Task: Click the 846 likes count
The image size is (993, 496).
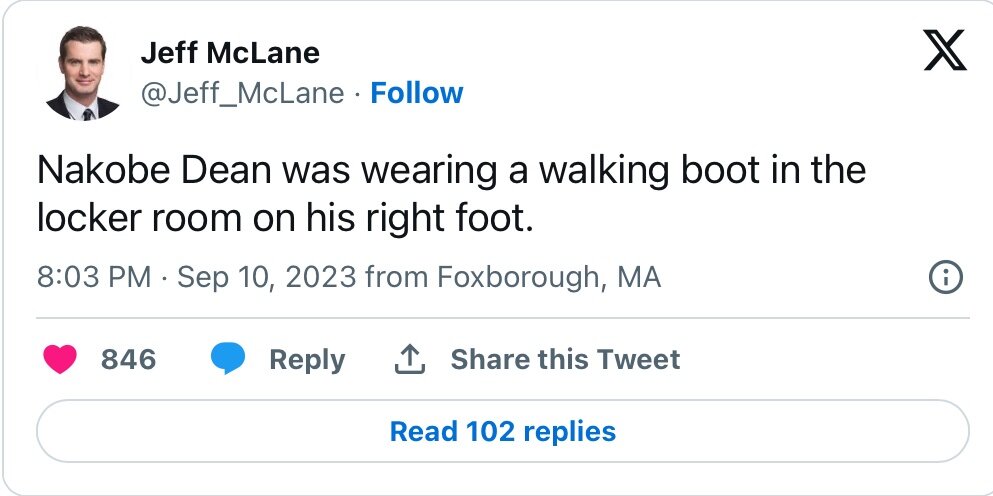Action: click(x=128, y=359)
